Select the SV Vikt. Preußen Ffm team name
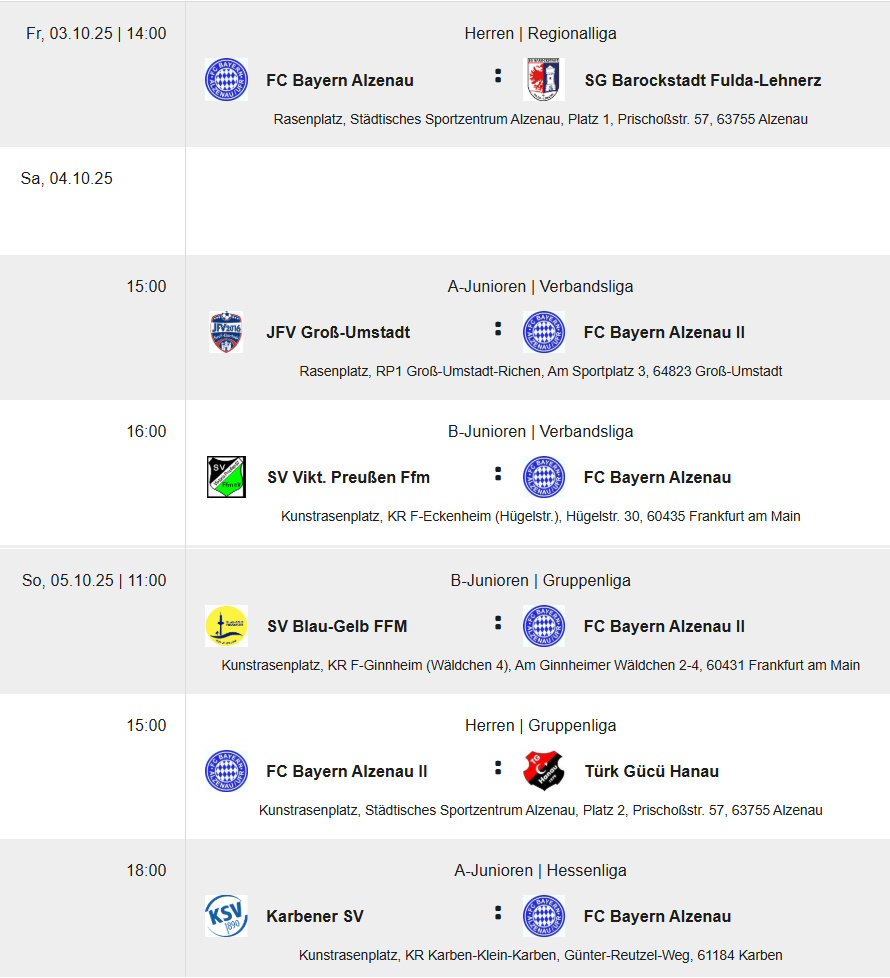This screenshot has width=890, height=978. (x=348, y=477)
